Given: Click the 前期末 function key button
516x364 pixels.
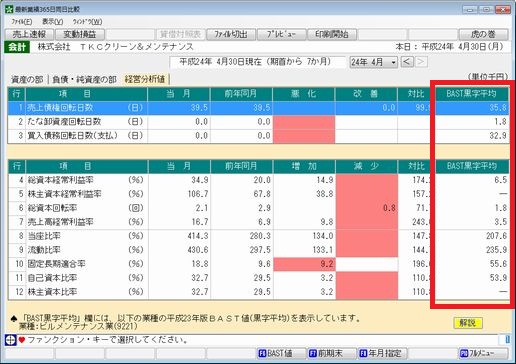Looking at the screenshot, I should [332, 353].
